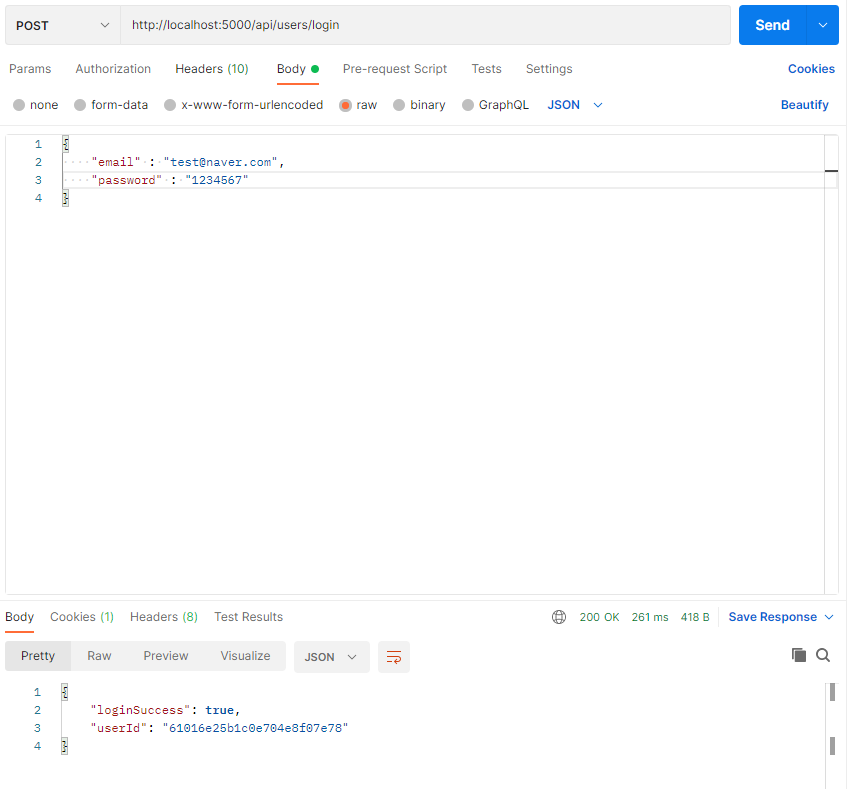Open the response JSON format dropdown
Screen dimensions: 858x789
click(x=332, y=657)
